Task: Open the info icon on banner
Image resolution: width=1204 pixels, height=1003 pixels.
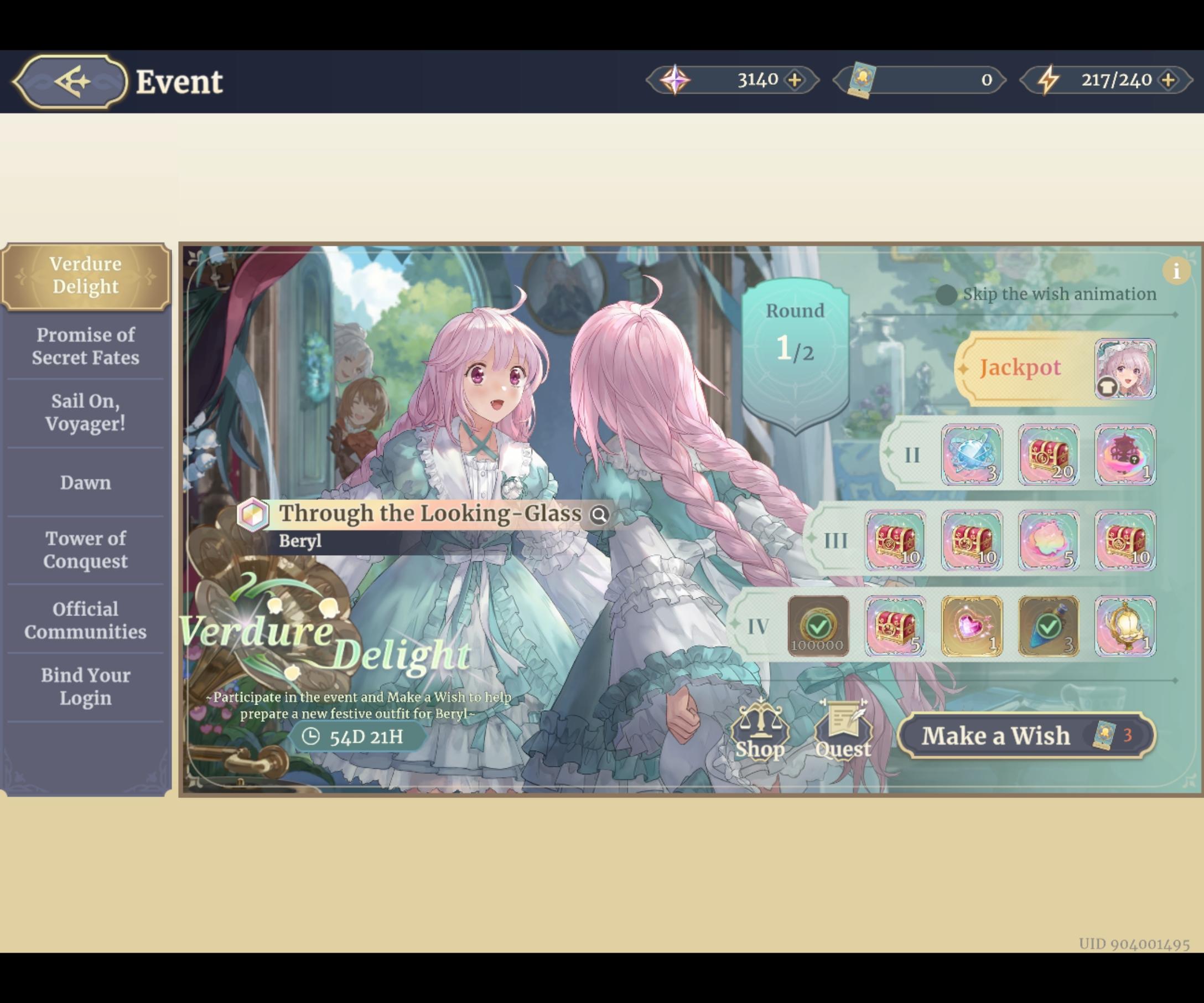Action: click(x=1176, y=271)
